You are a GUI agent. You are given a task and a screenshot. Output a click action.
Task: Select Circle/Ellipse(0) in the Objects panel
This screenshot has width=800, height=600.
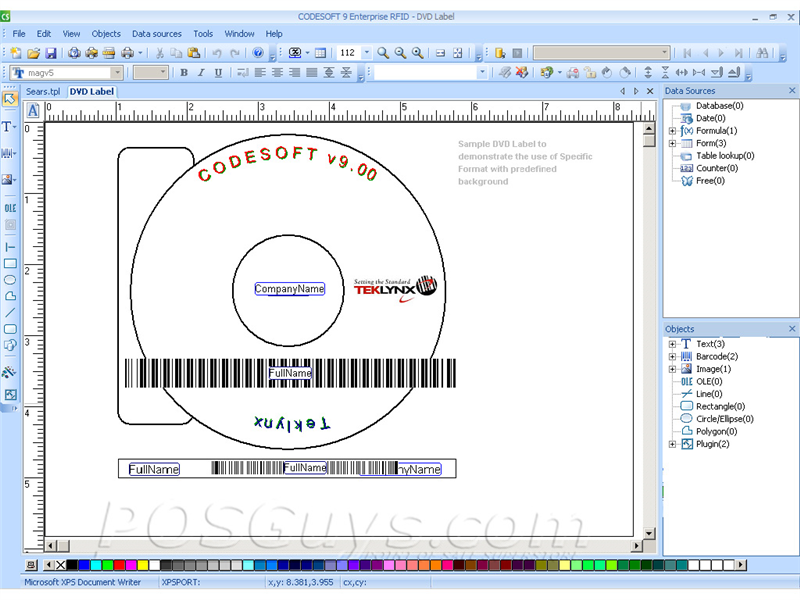[724, 419]
